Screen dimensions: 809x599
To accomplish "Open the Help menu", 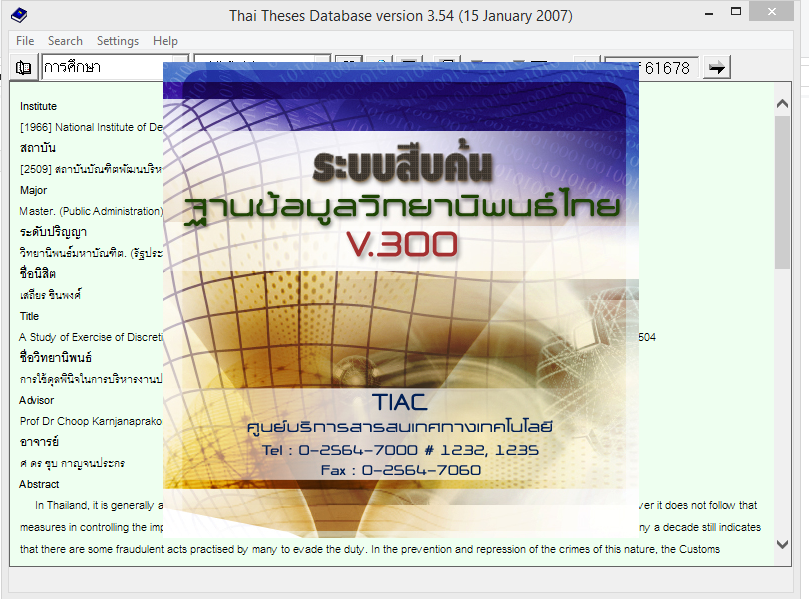I will (x=165, y=41).
